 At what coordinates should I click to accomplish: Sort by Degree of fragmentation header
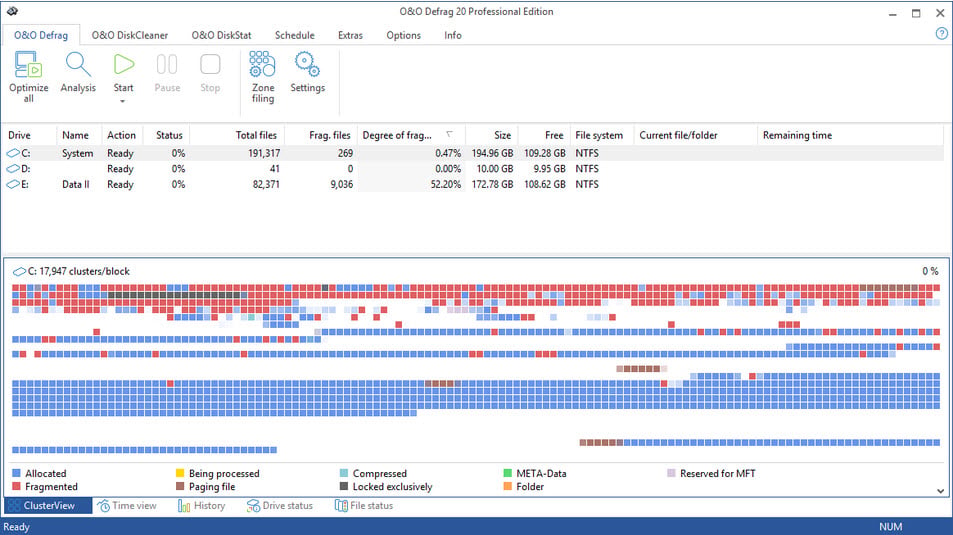coord(411,135)
